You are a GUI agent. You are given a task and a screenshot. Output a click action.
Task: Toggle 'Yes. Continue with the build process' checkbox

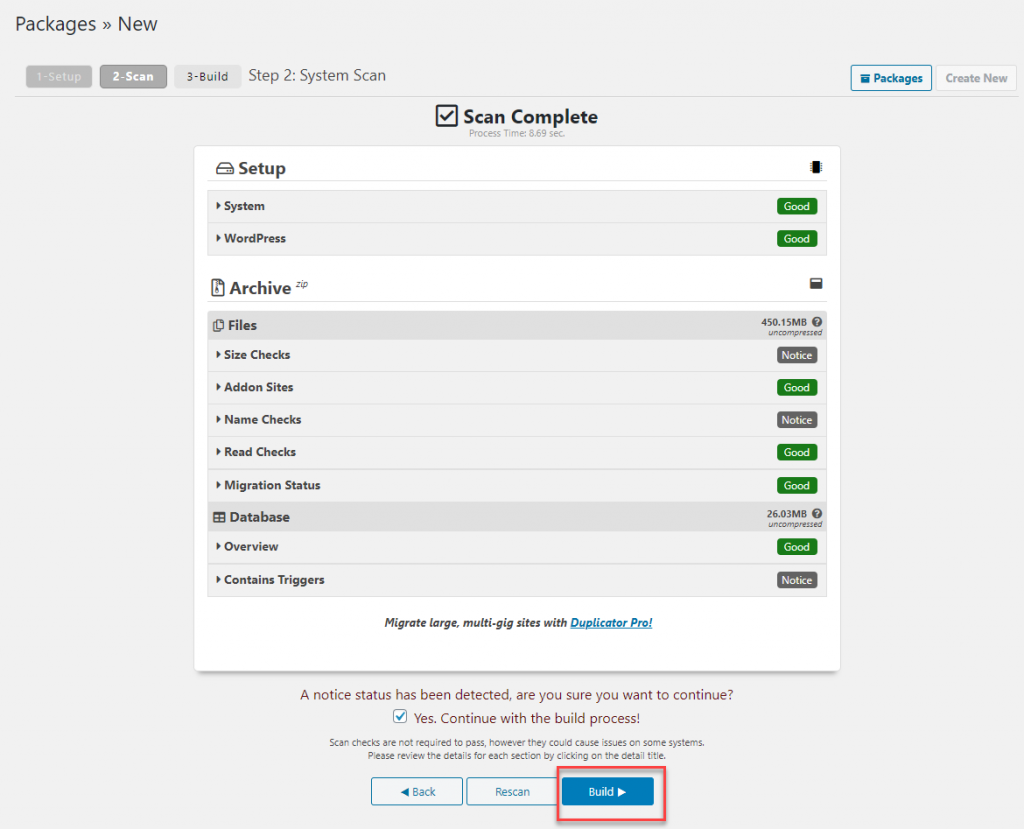point(400,717)
